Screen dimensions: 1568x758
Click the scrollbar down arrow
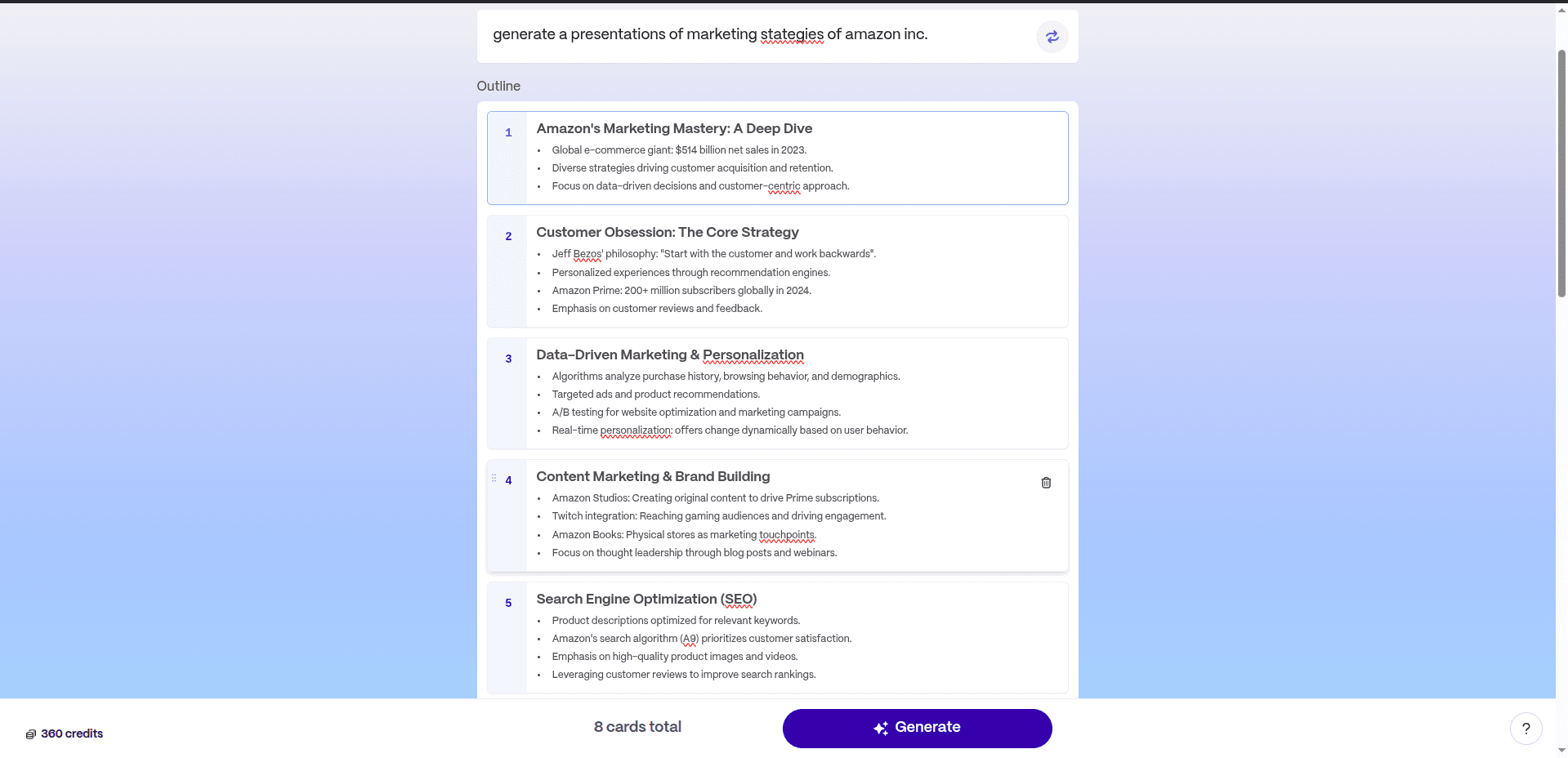(1561, 751)
